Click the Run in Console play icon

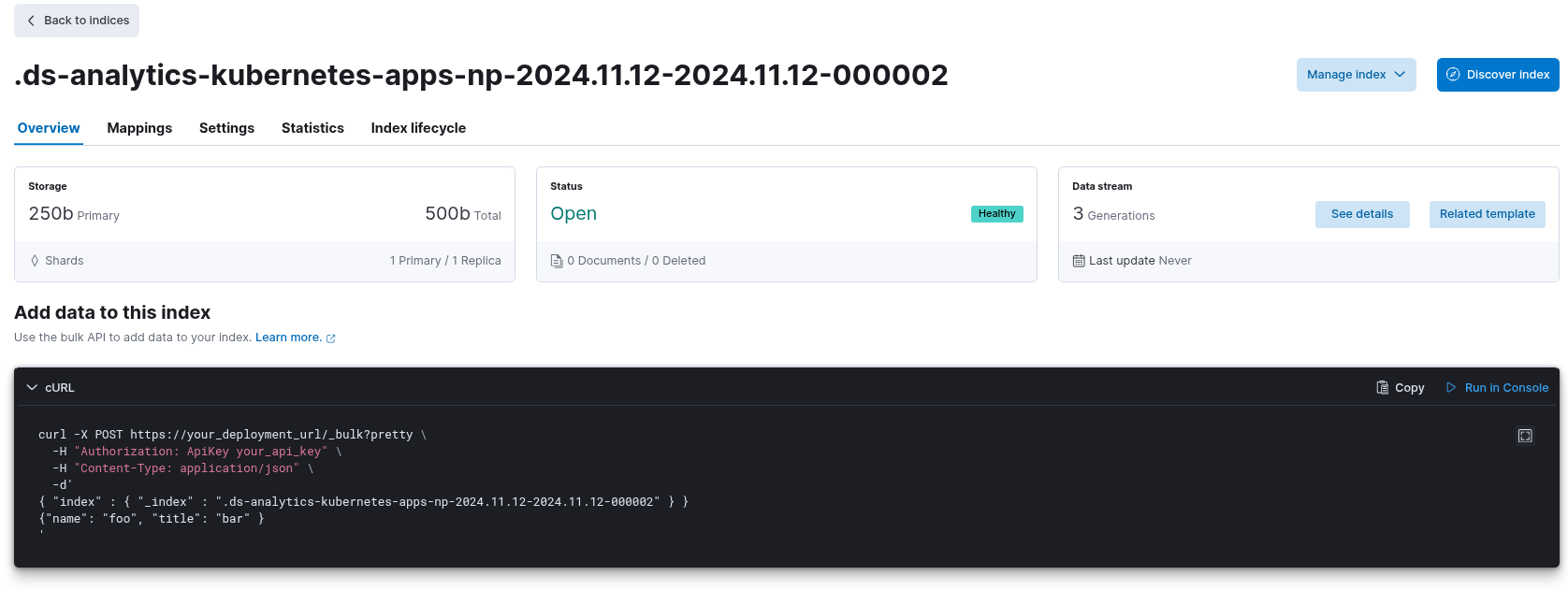tap(1451, 387)
